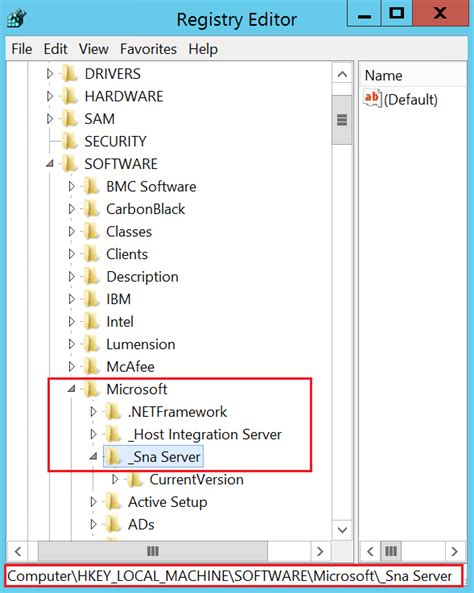Click the CarbonBlack folder icon
The height and width of the screenshot is (593, 474).
[x=92, y=209]
